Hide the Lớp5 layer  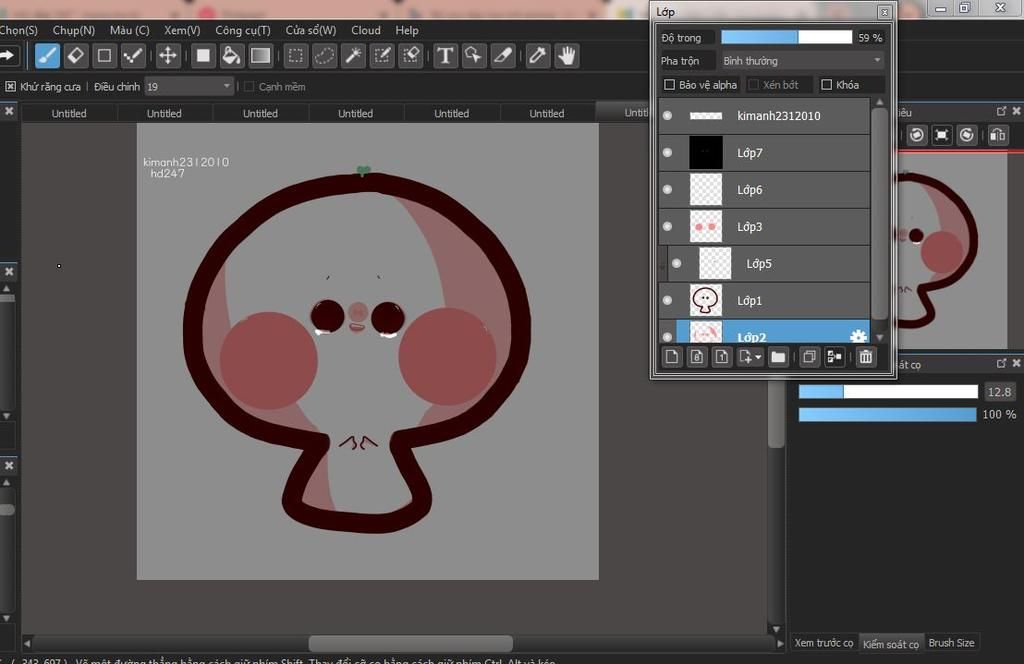[x=677, y=263]
